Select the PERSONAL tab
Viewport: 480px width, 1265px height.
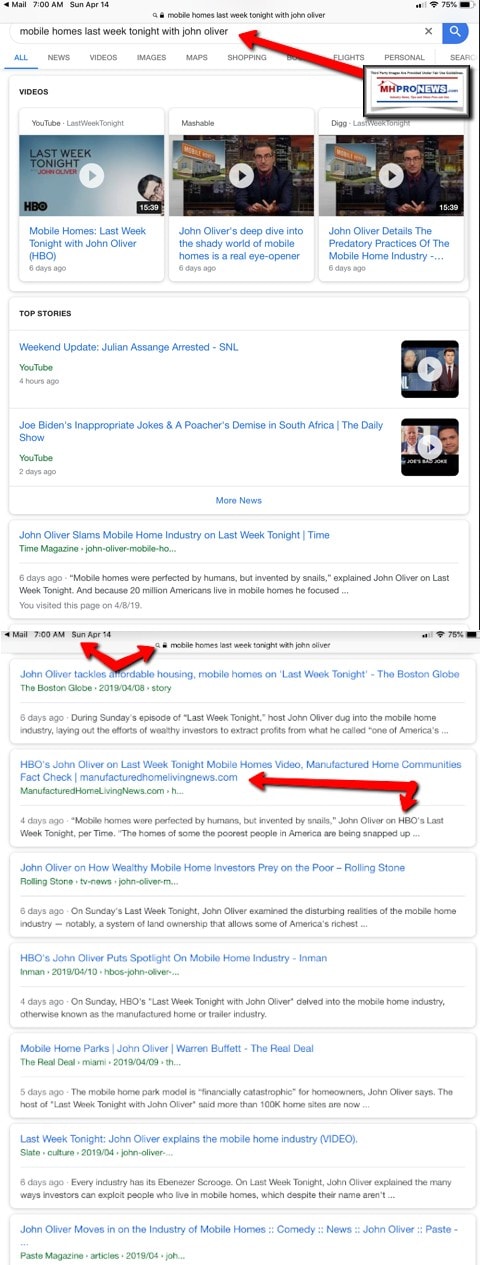[404, 58]
